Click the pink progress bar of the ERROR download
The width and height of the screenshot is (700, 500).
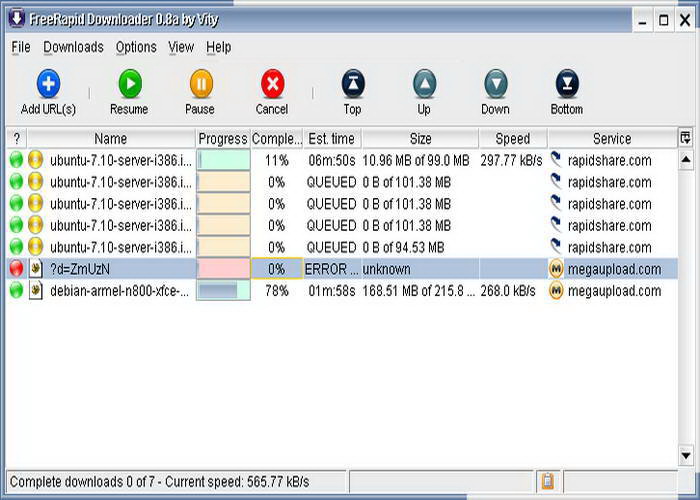[x=223, y=269]
